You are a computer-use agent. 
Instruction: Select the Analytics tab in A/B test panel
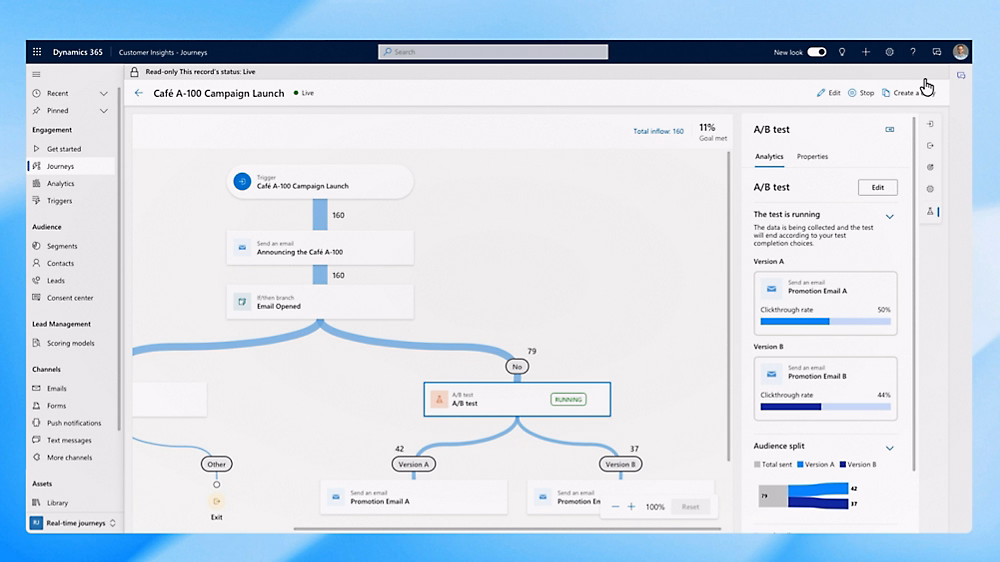coord(769,157)
